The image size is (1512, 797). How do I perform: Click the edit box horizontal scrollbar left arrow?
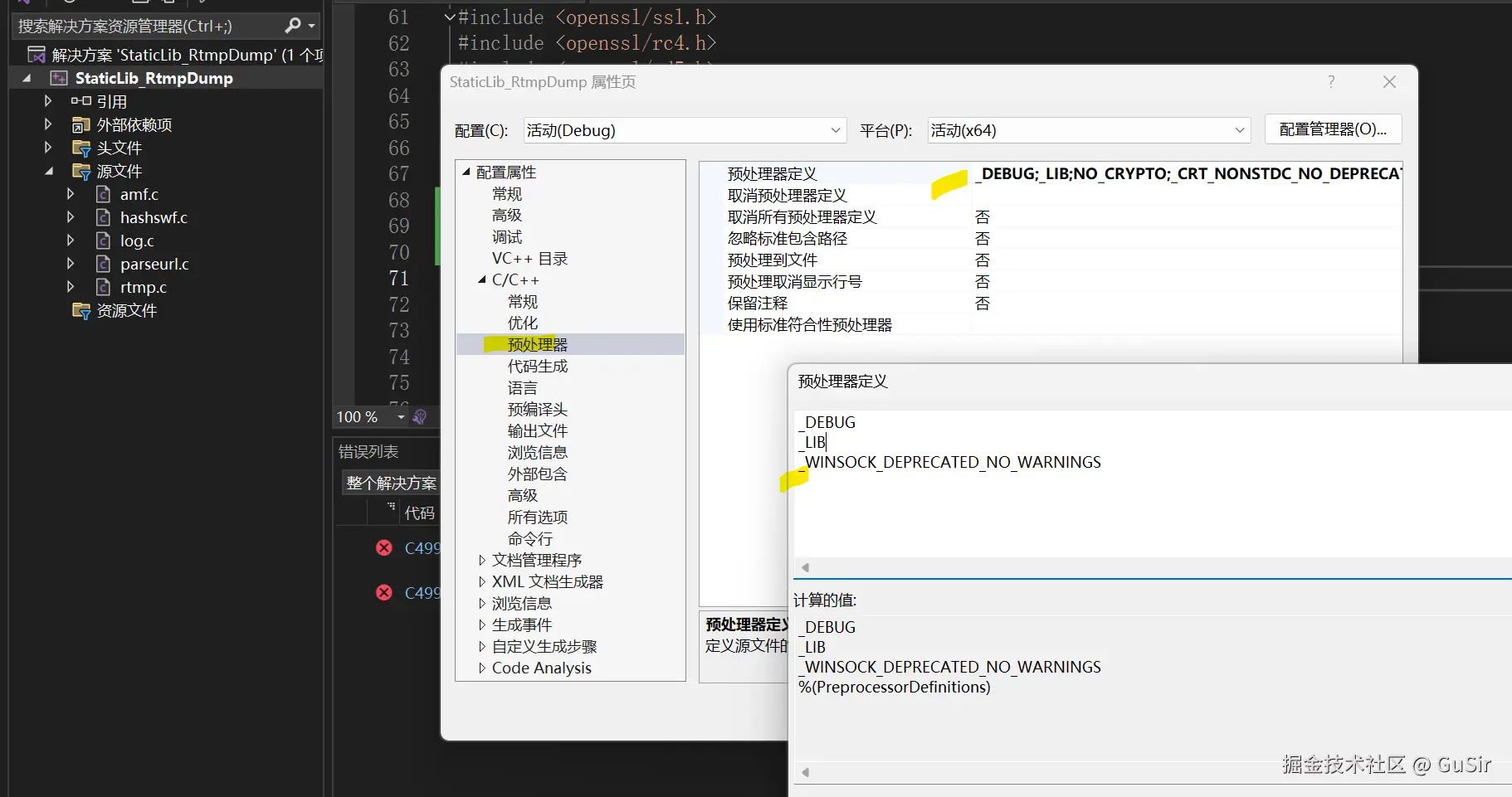[805, 567]
